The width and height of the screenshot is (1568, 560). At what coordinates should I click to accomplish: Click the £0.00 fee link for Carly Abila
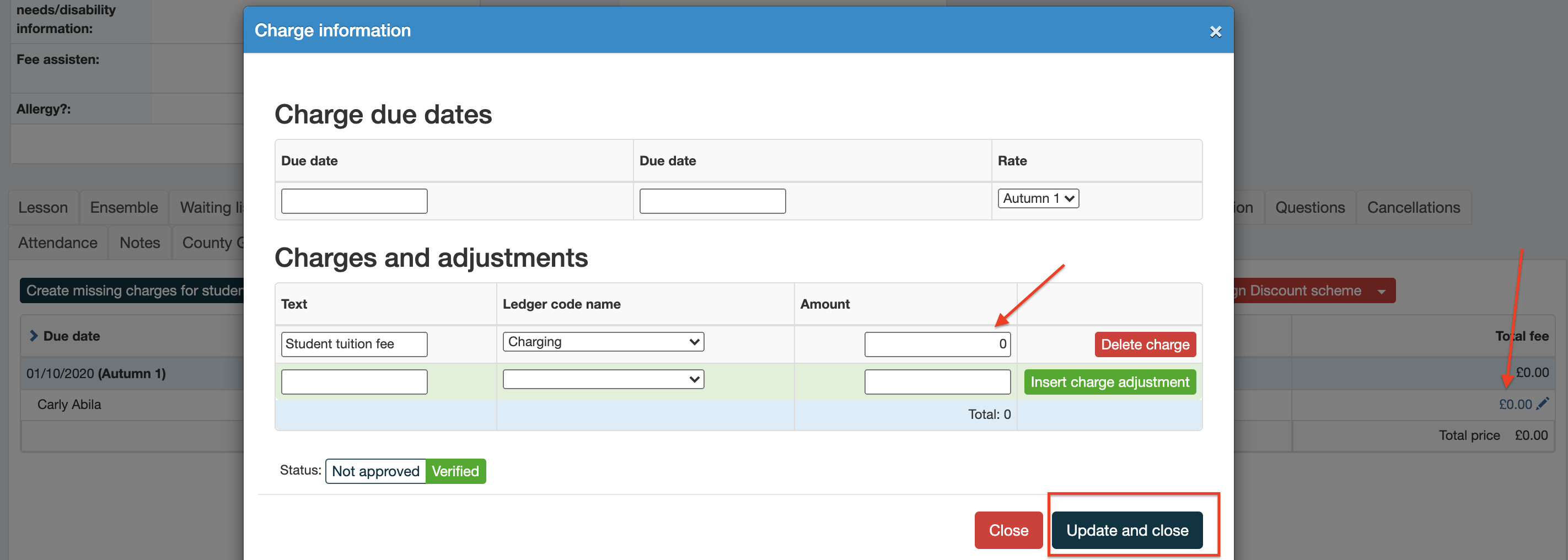click(1515, 404)
